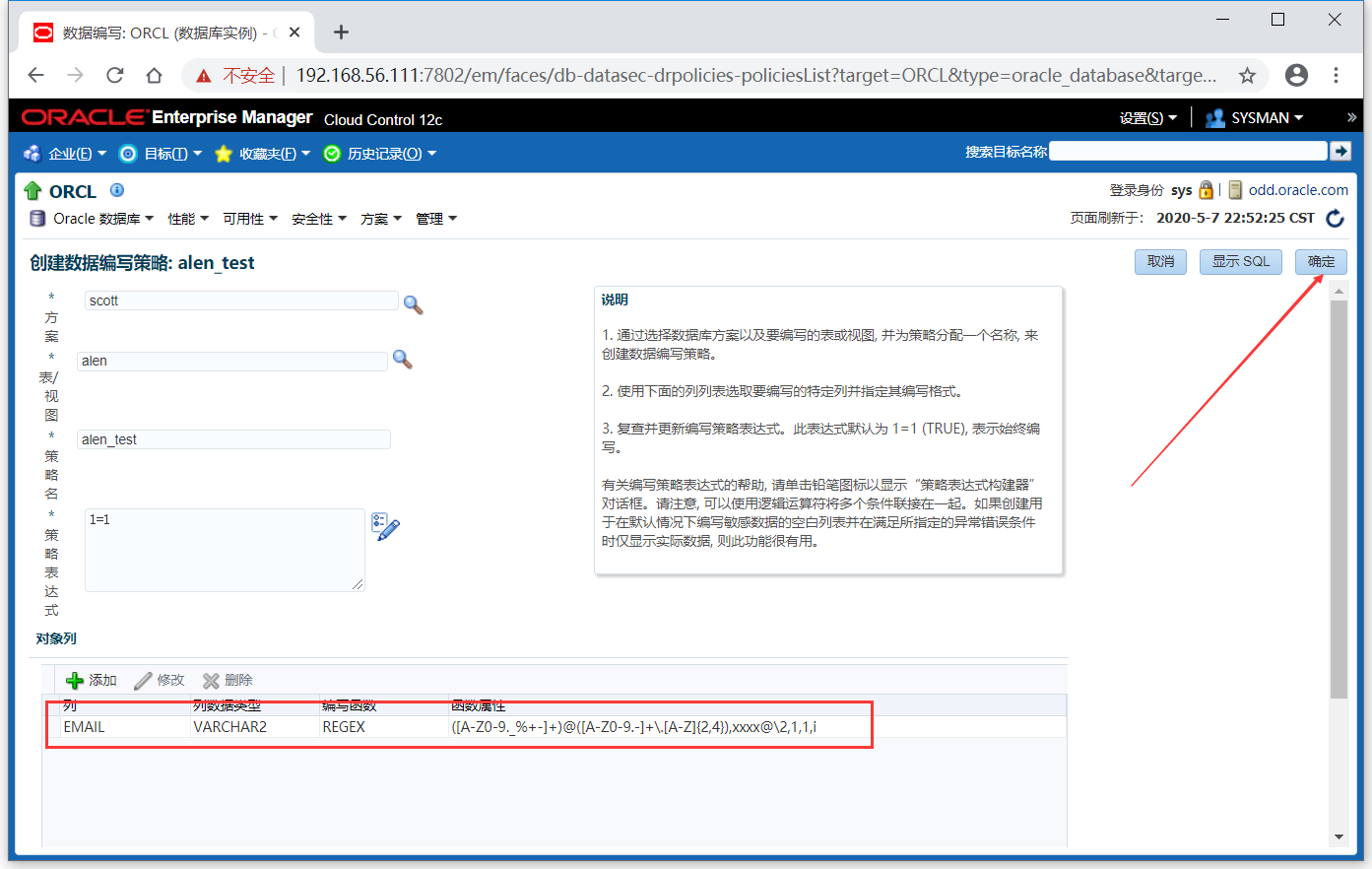Open the 可用性 menu

pos(250,219)
